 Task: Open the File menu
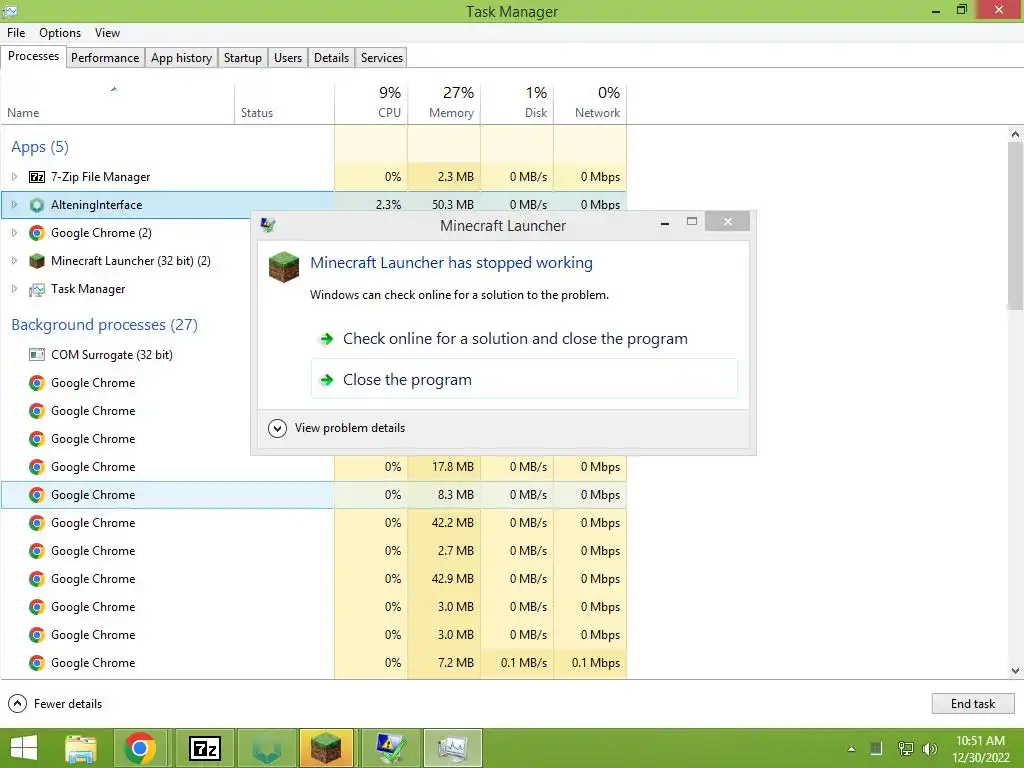[16, 33]
